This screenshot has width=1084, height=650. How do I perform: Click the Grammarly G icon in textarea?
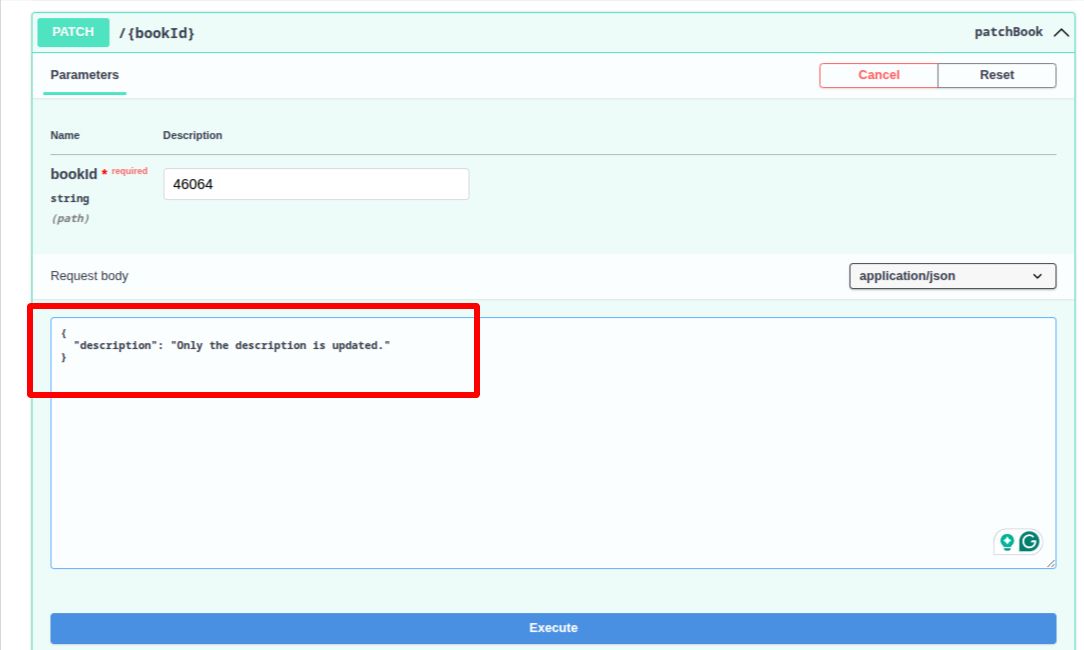tap(1029, 541)
